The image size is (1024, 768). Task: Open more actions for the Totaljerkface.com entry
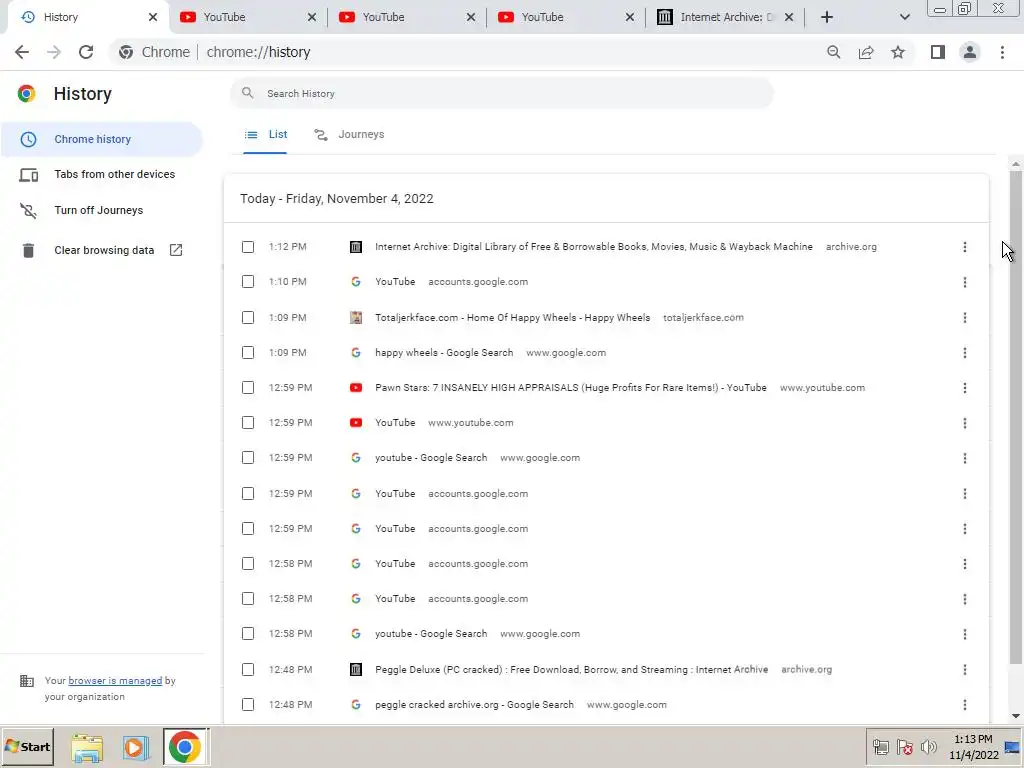pos(965,317)
